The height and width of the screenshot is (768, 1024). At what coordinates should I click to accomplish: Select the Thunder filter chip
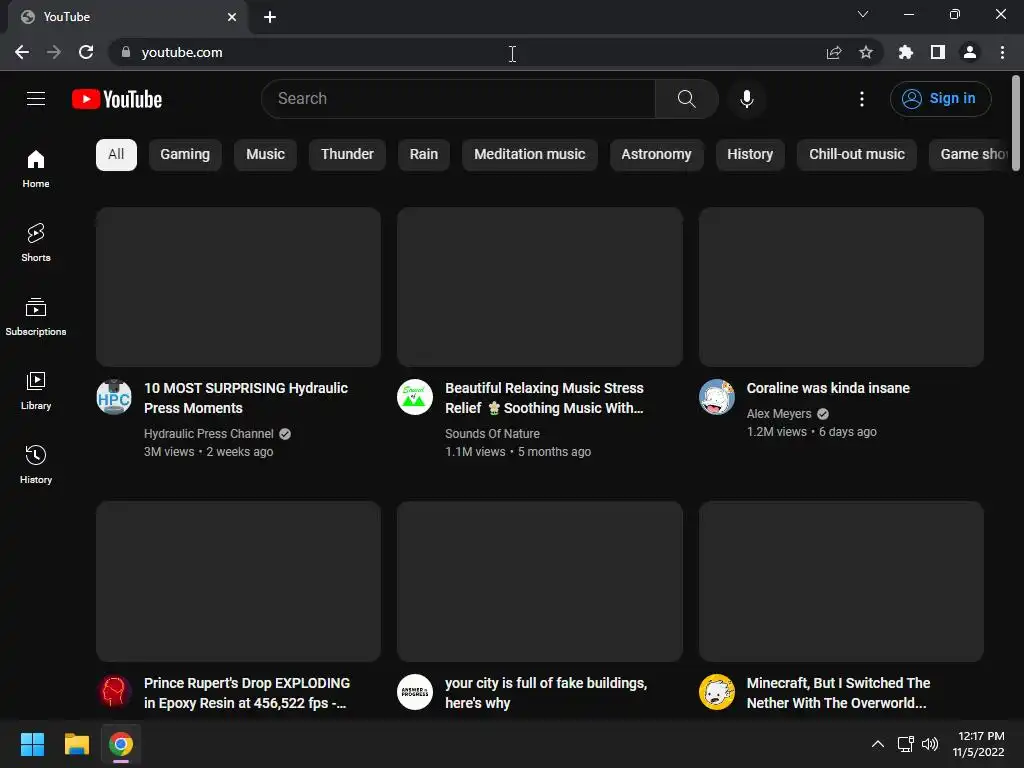coord(347,155)
